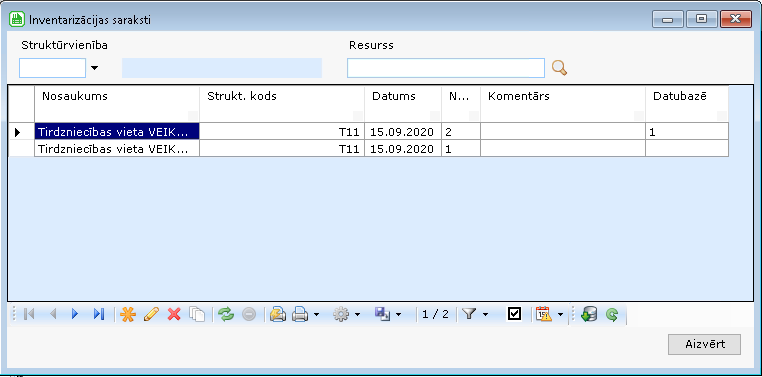Go to the previous record
The height and width of the screenshot is (377, 762).
pos(53,315)
